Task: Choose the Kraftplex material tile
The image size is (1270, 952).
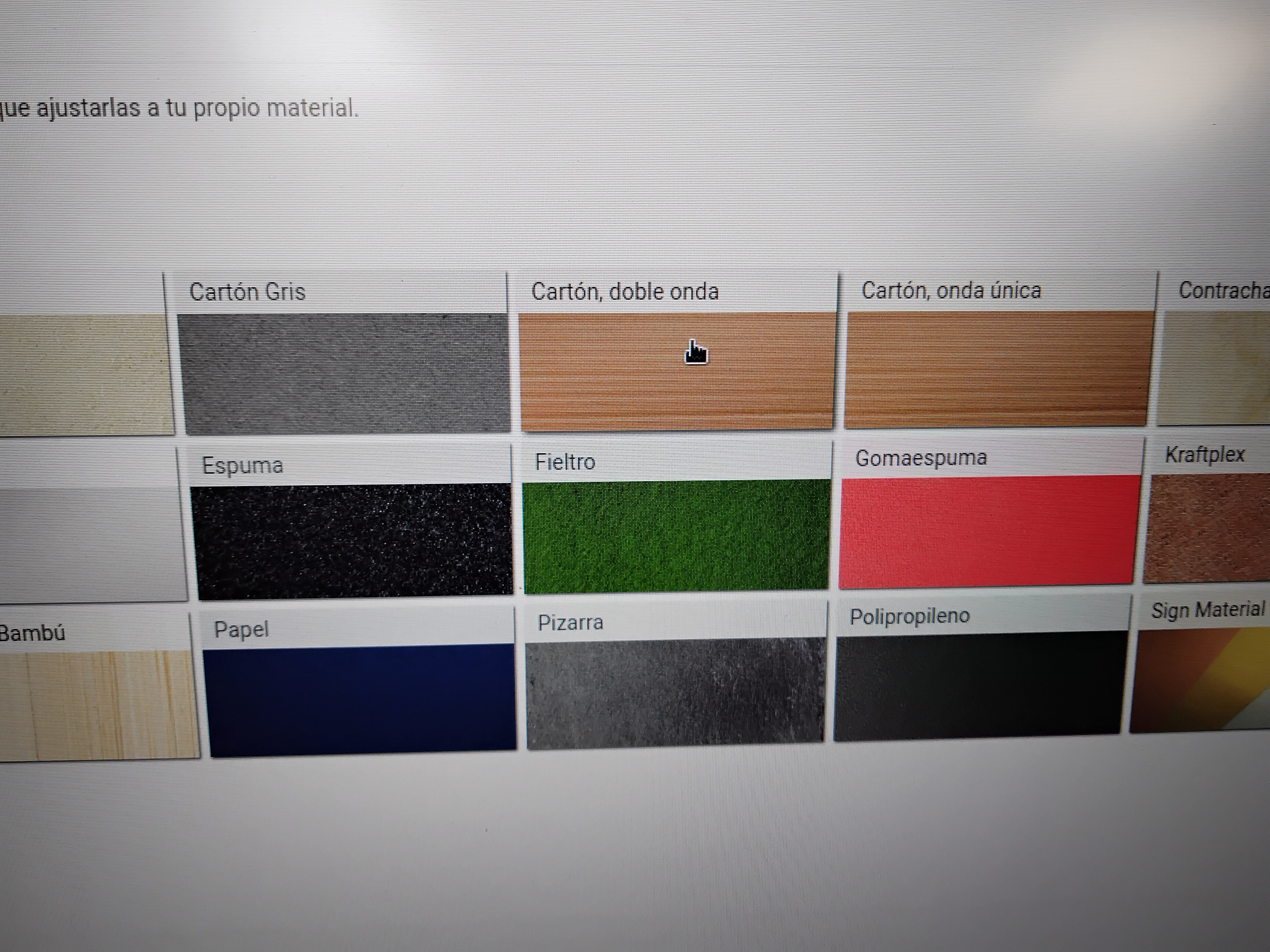Action: coord(1206,528)
